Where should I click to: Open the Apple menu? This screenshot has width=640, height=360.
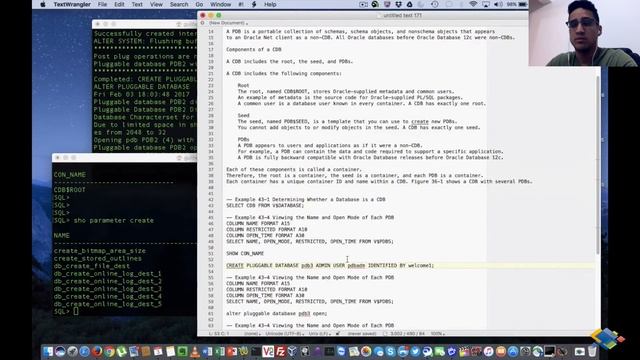[42, 4]
